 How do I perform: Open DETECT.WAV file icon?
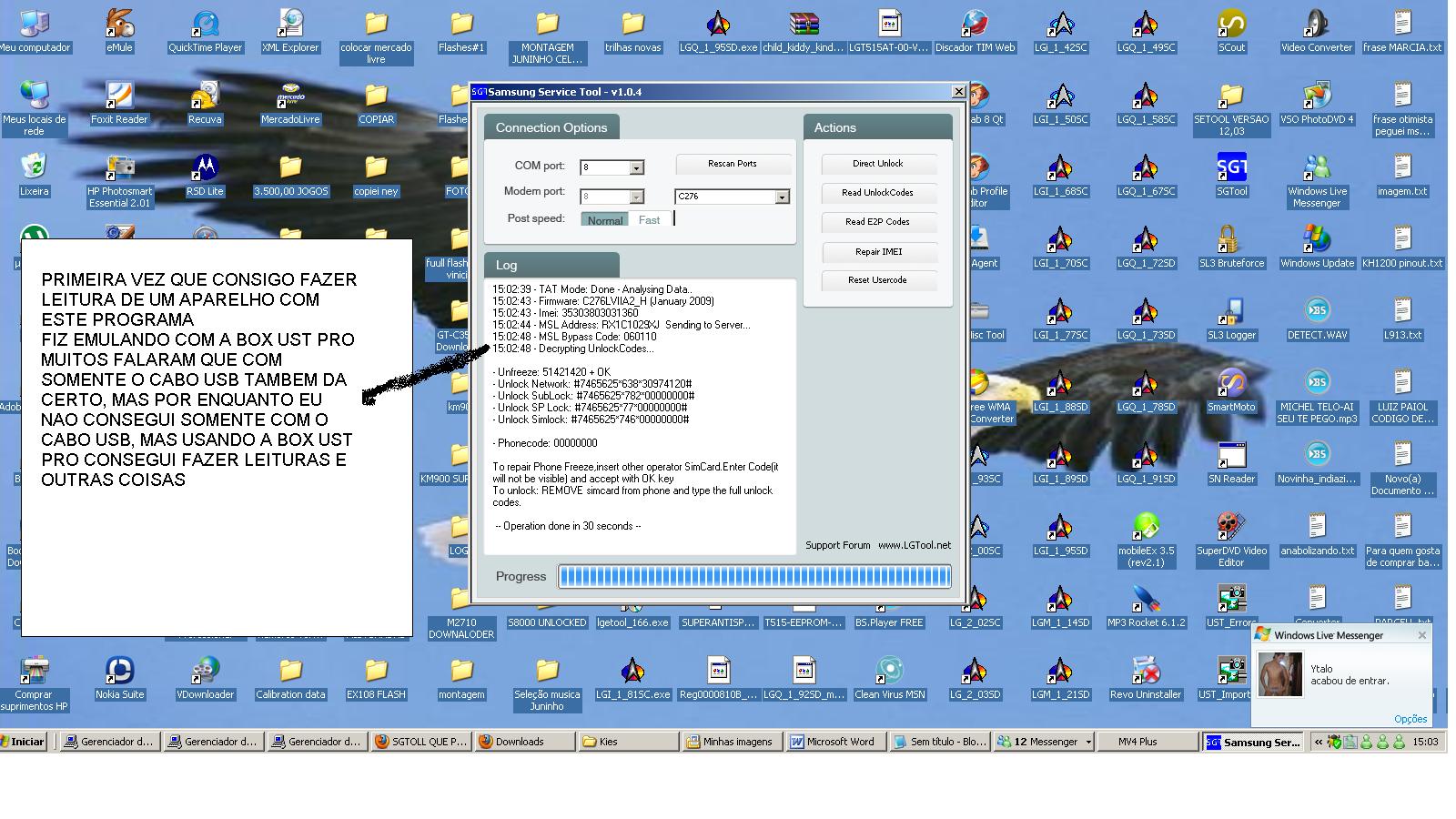1317,318
